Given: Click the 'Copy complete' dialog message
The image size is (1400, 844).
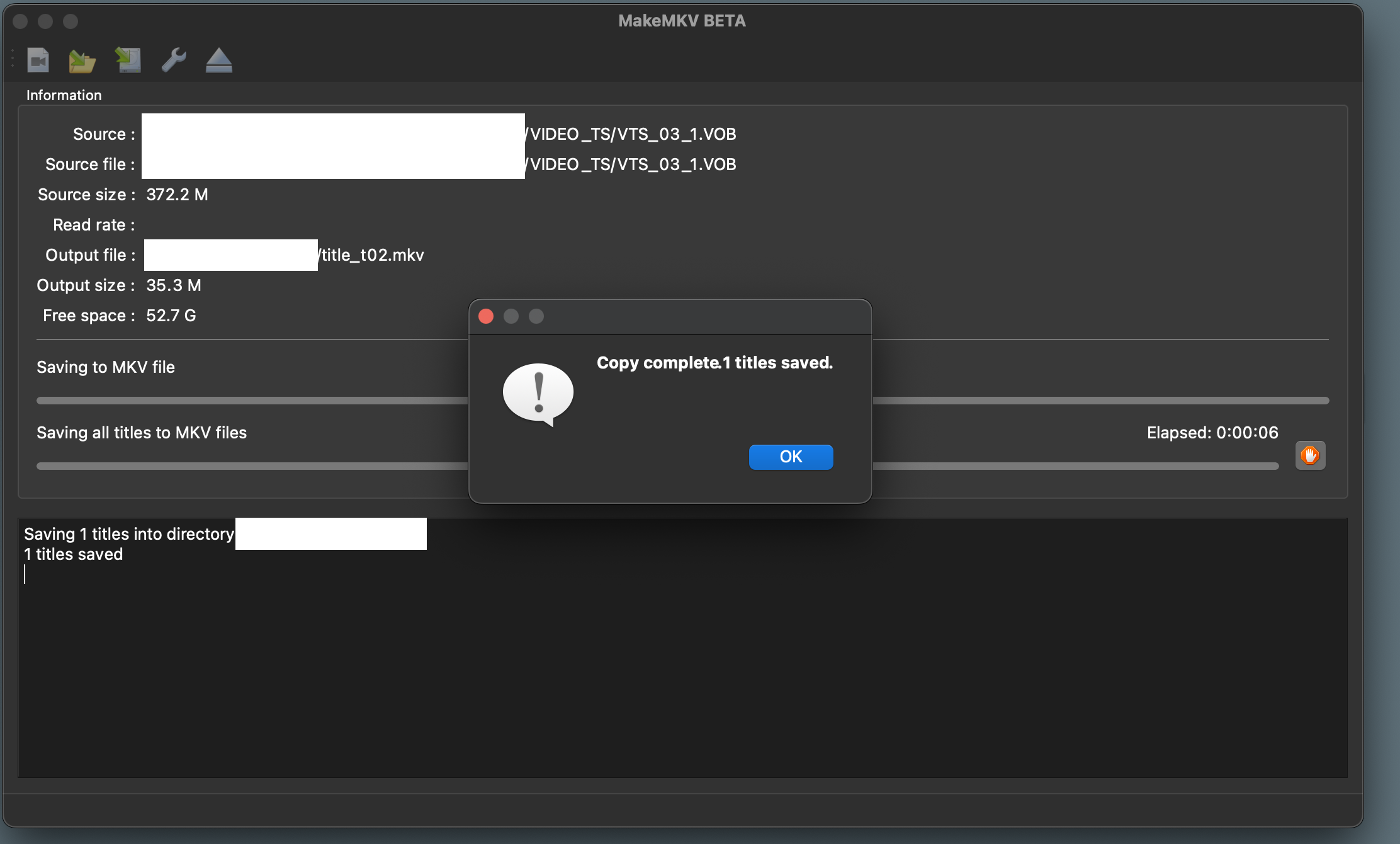Looking at the screenshot, I should coord(714,363).
